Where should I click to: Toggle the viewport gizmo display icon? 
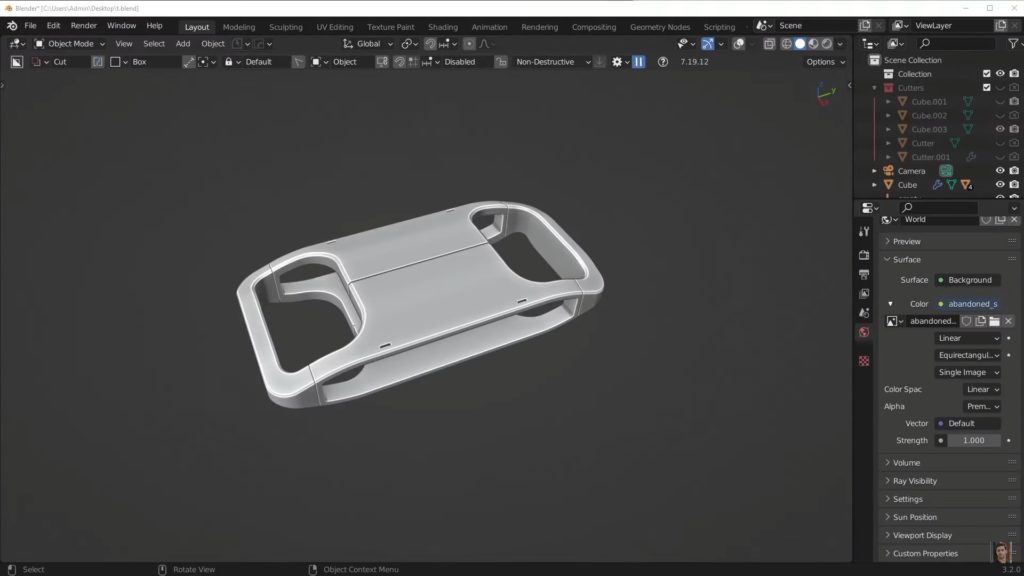point(708,44)
